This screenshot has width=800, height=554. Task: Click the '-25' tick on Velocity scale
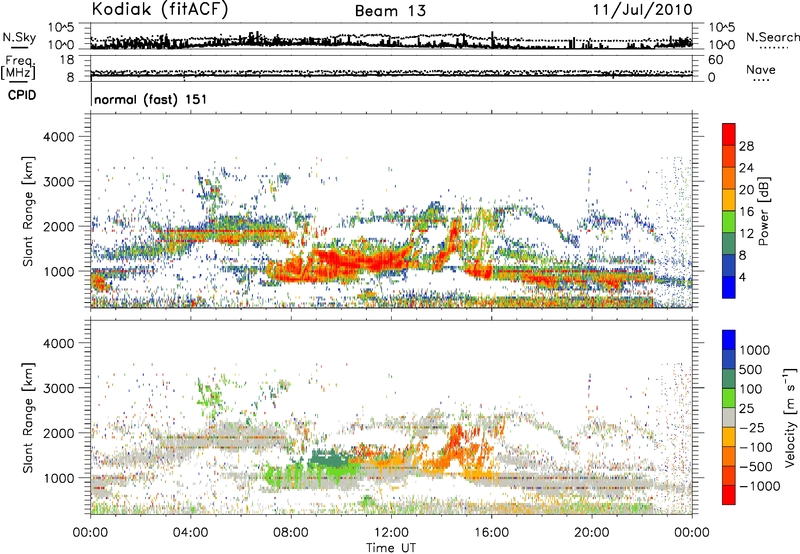tap(754, 428)
